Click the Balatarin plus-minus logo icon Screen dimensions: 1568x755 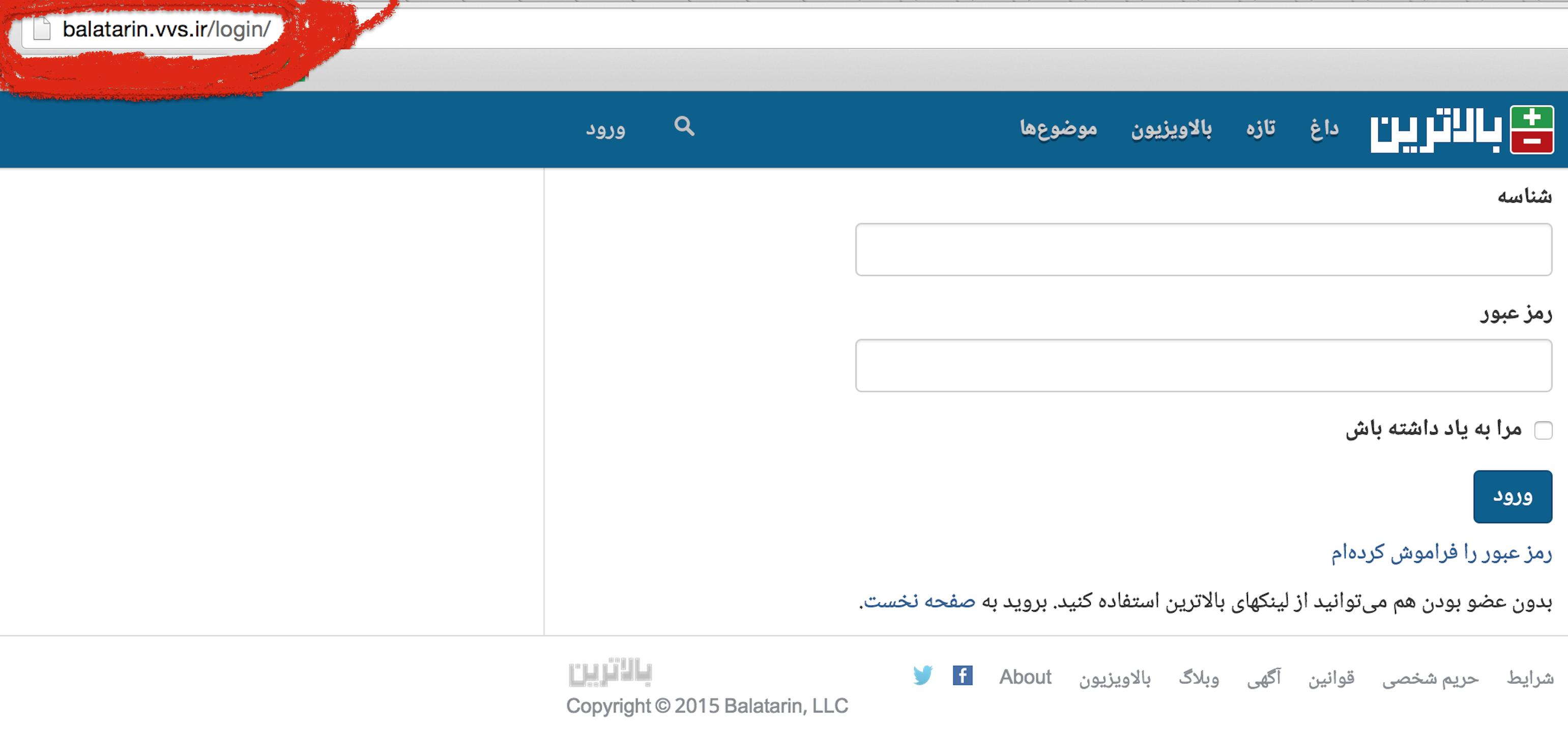1531,129
